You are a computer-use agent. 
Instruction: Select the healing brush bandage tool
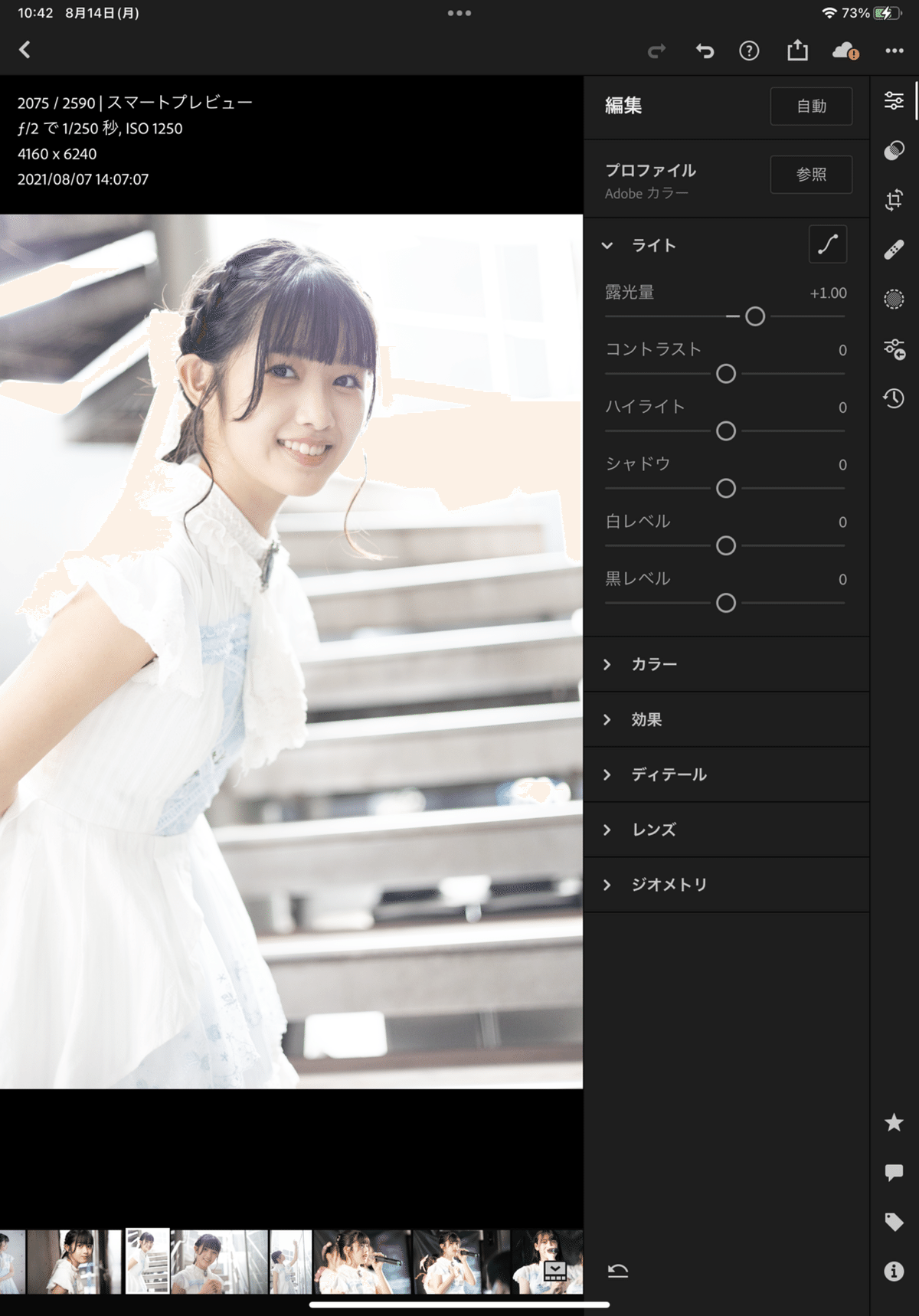click(x=894, y=250)
